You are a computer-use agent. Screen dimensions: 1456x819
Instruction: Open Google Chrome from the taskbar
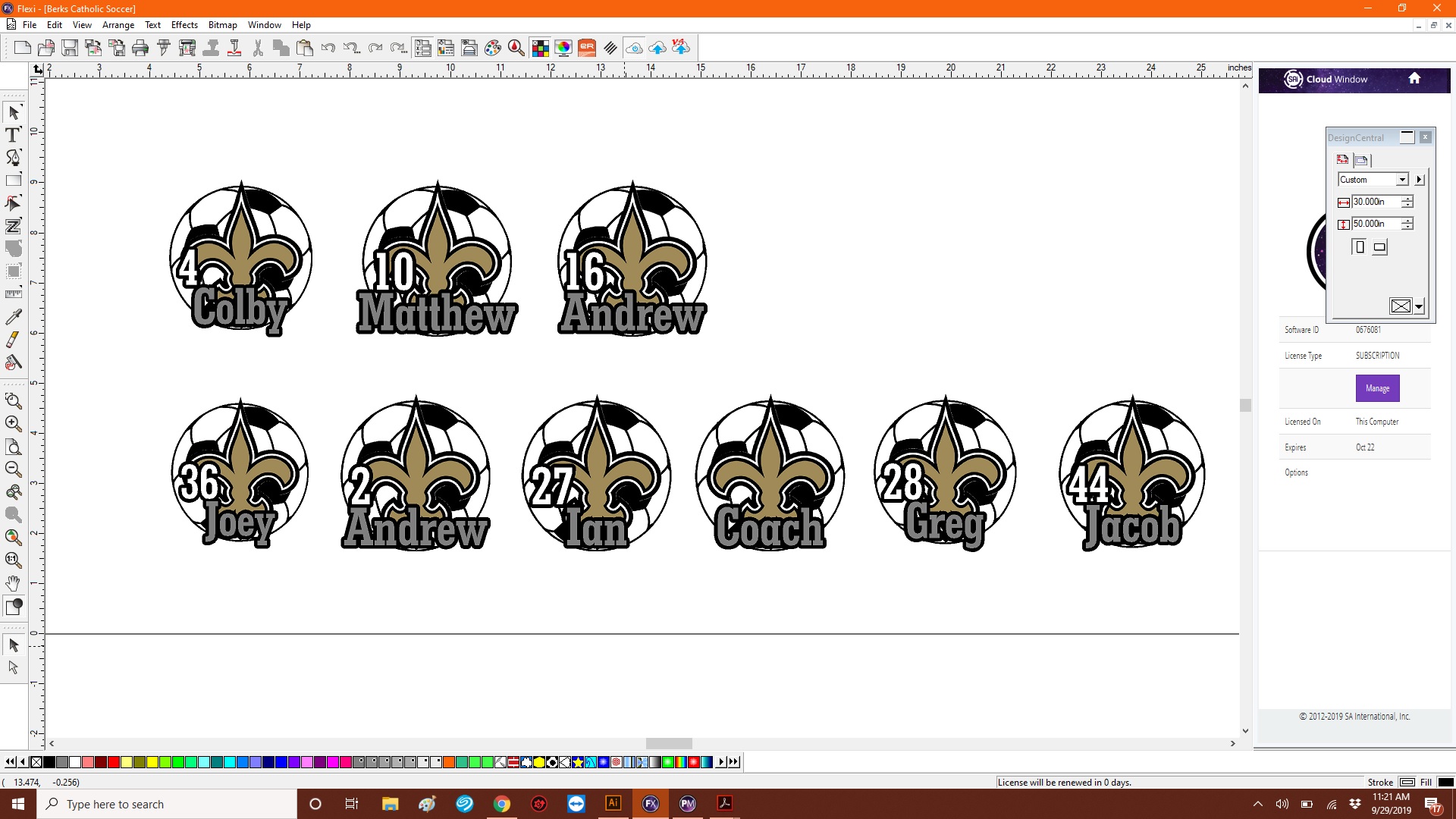point(502,804)
